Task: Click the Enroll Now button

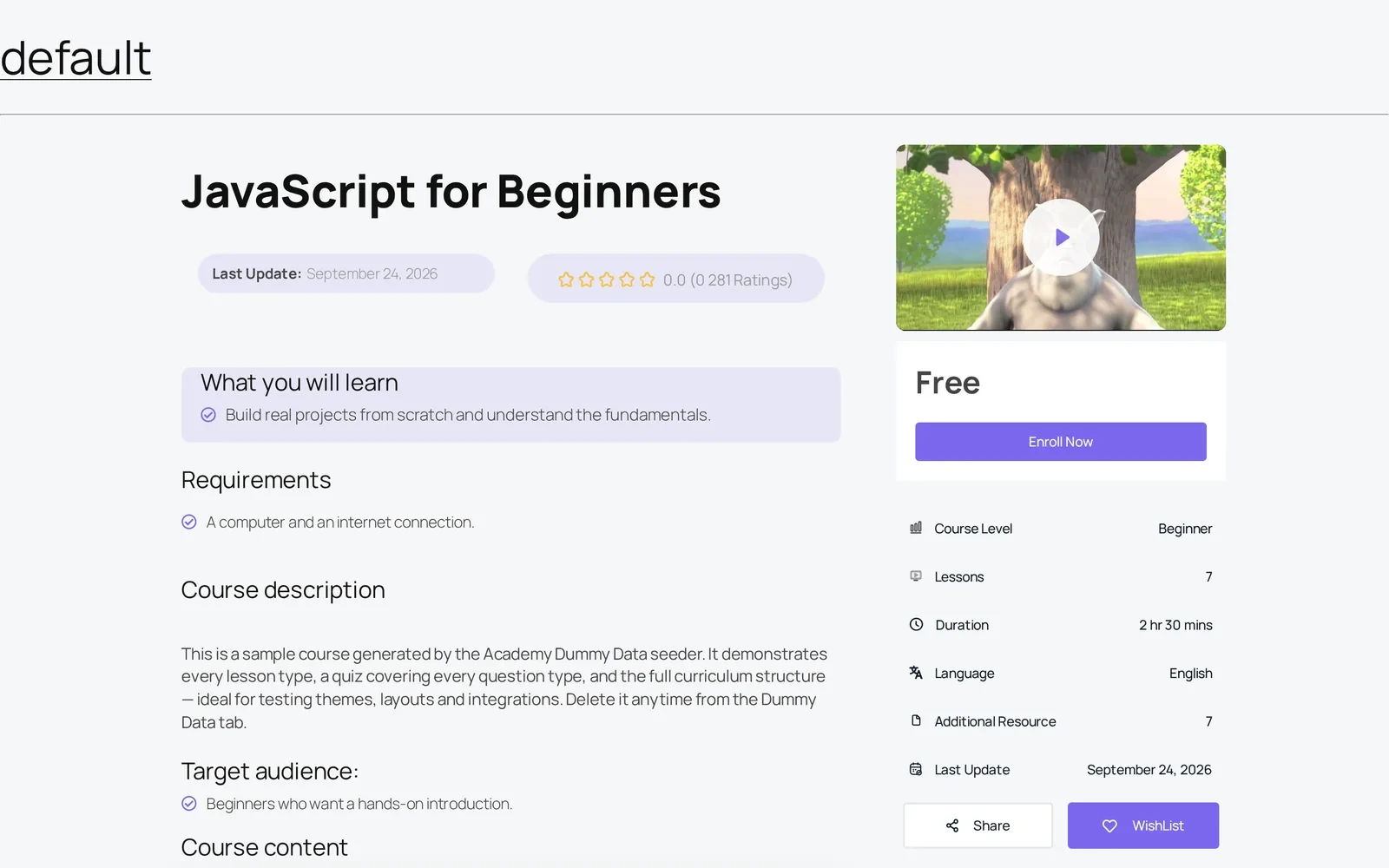Action: 1060,442
